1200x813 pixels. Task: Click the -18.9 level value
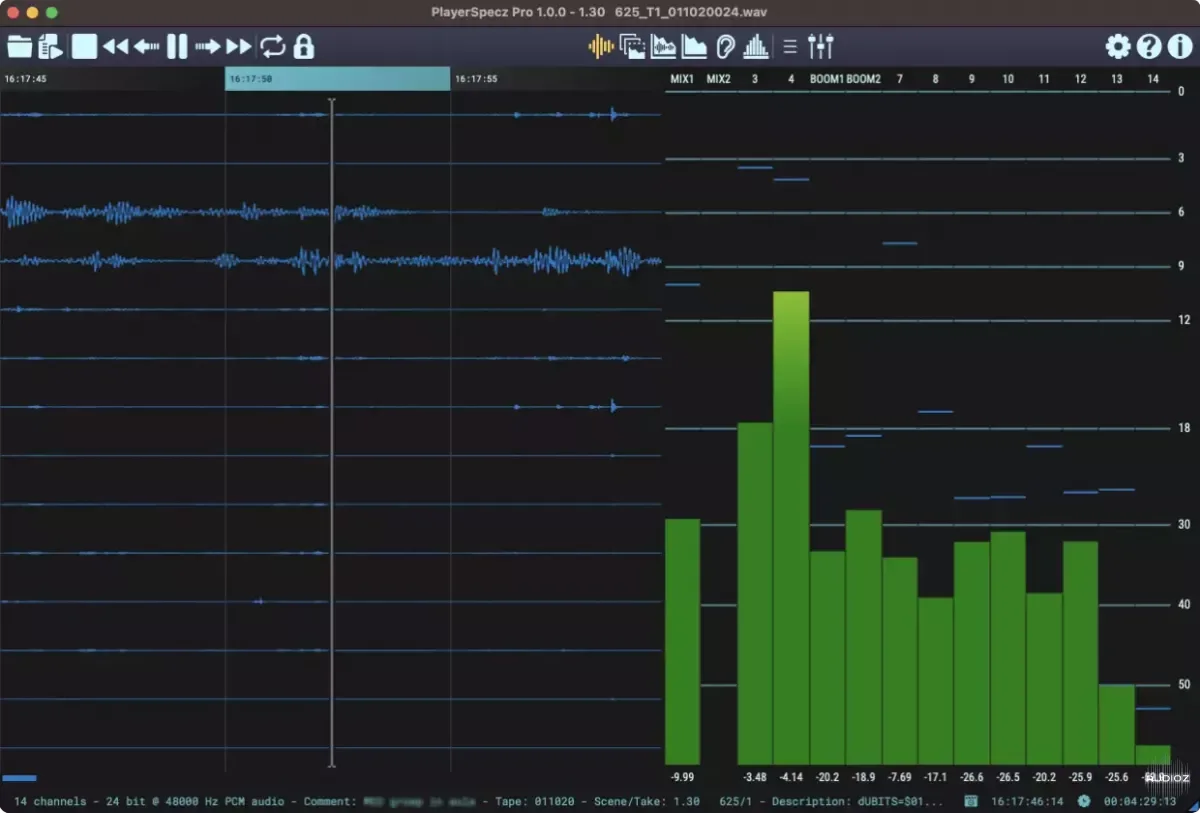pos(864,777)
